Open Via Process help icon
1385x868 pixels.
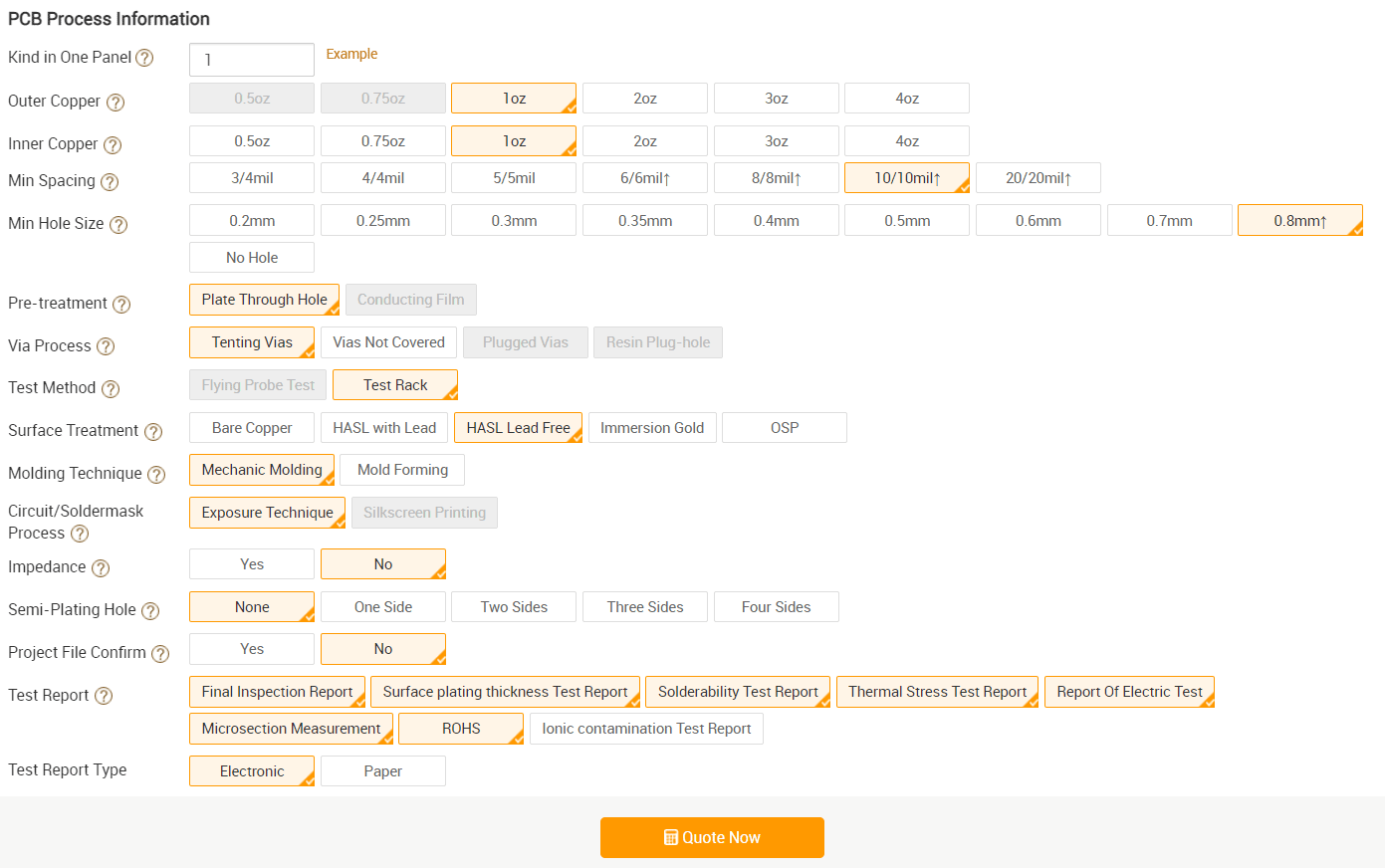(106, 346)
